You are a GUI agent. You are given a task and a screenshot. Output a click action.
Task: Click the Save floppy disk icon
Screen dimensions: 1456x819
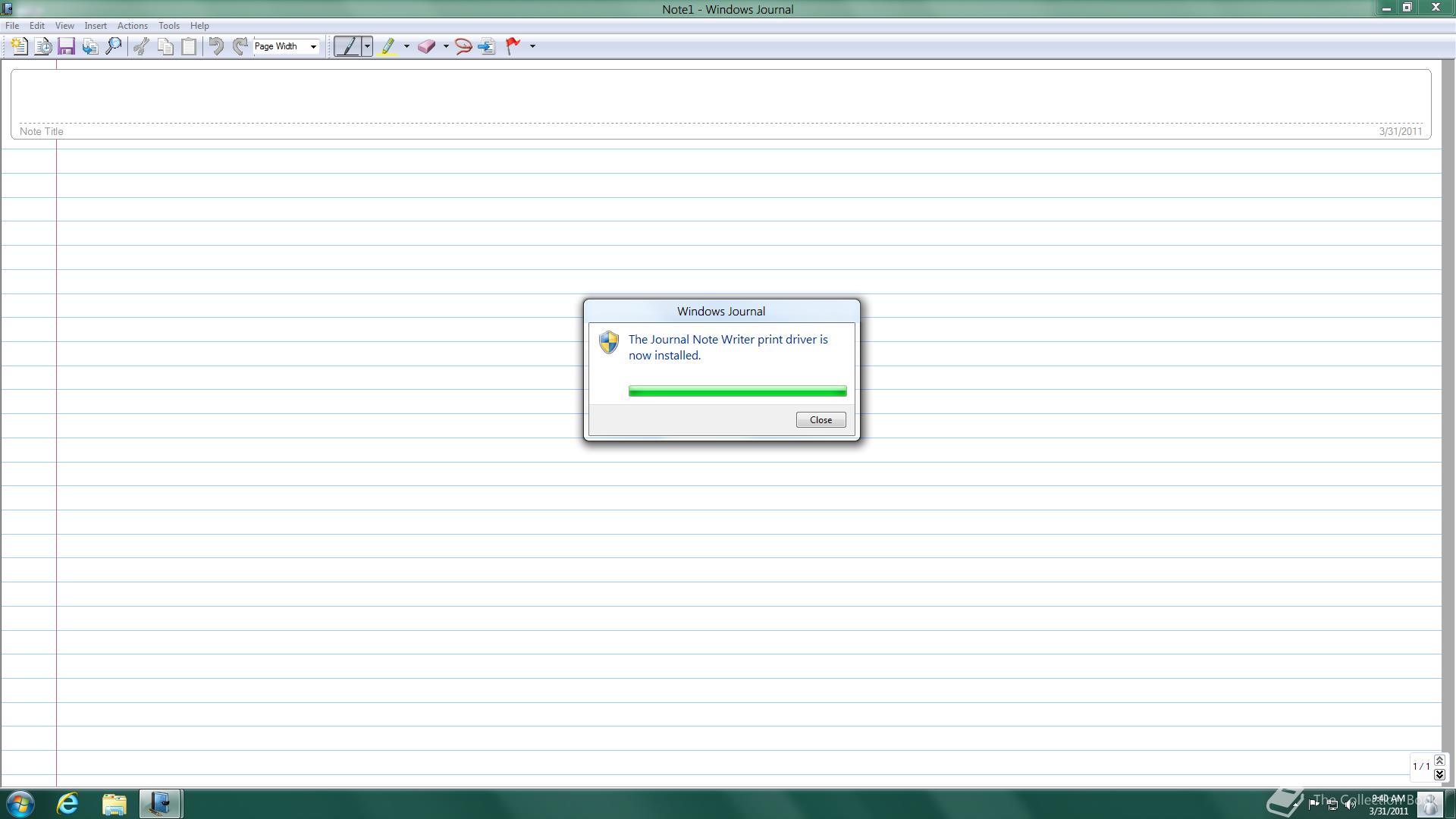[x=66, y=46]
